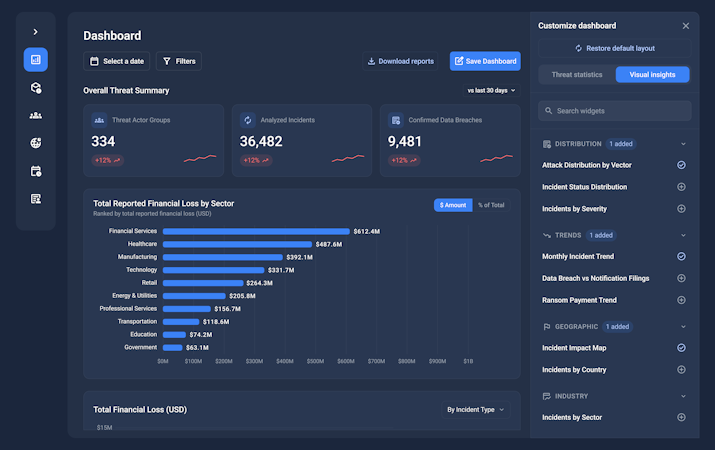Remove the Attack Distribution by Vector widget

(x=681, y=165)
